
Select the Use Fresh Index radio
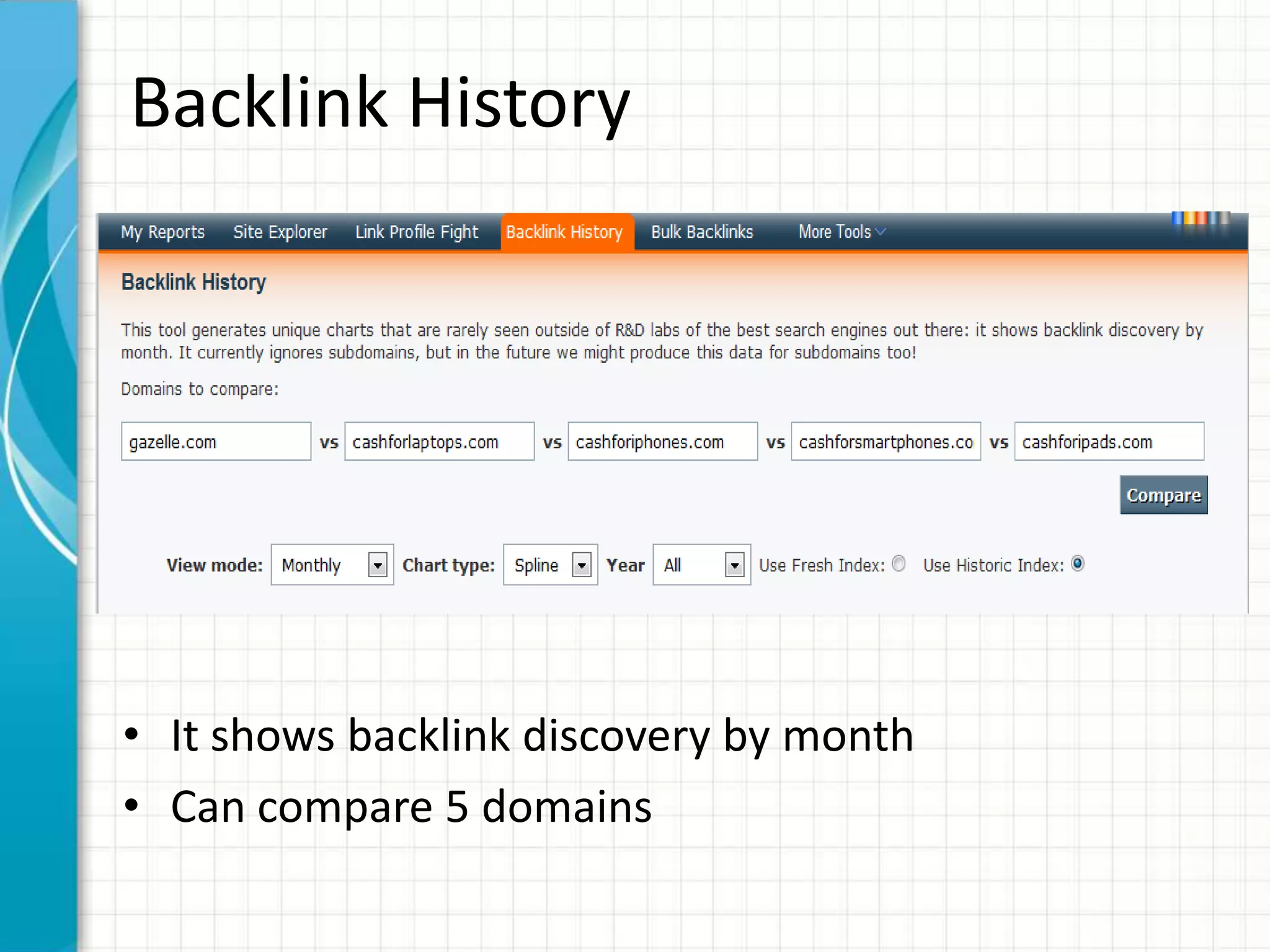pyautogui.click(x=899, y=563)
